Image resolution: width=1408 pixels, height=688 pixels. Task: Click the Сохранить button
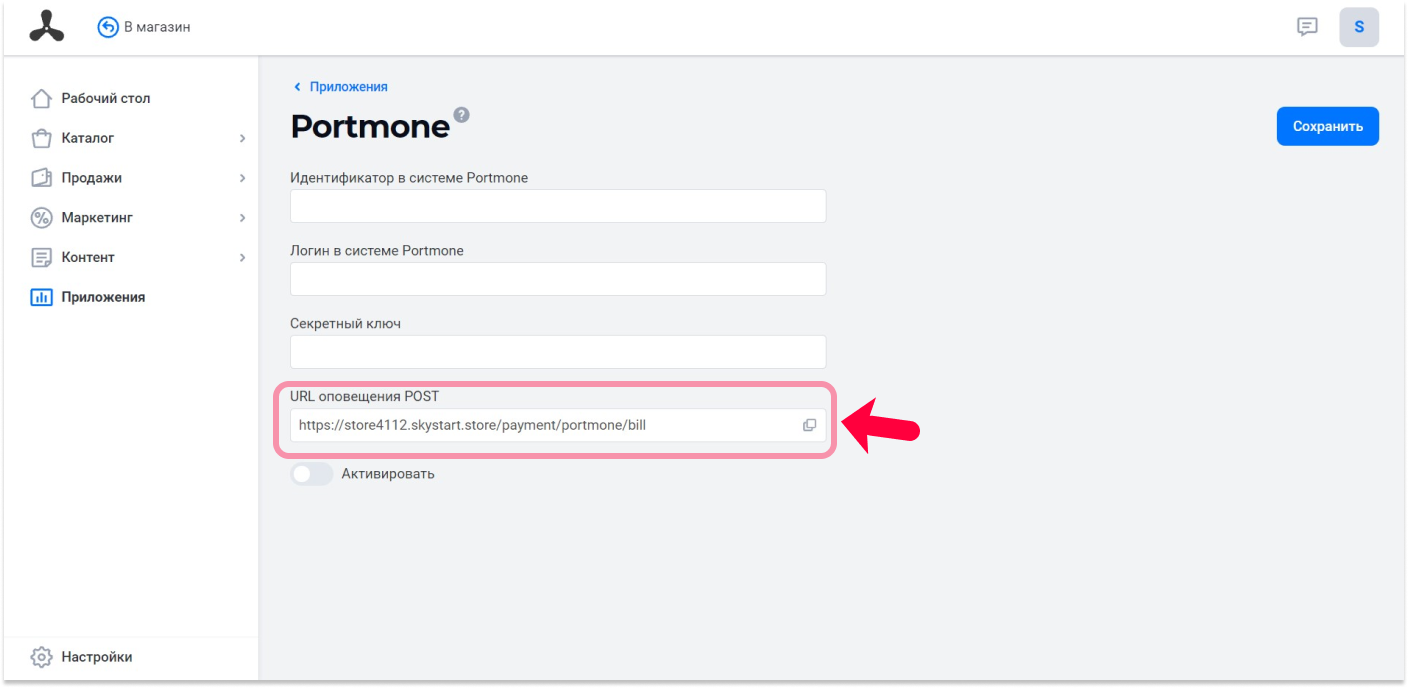pos(1327,126)
